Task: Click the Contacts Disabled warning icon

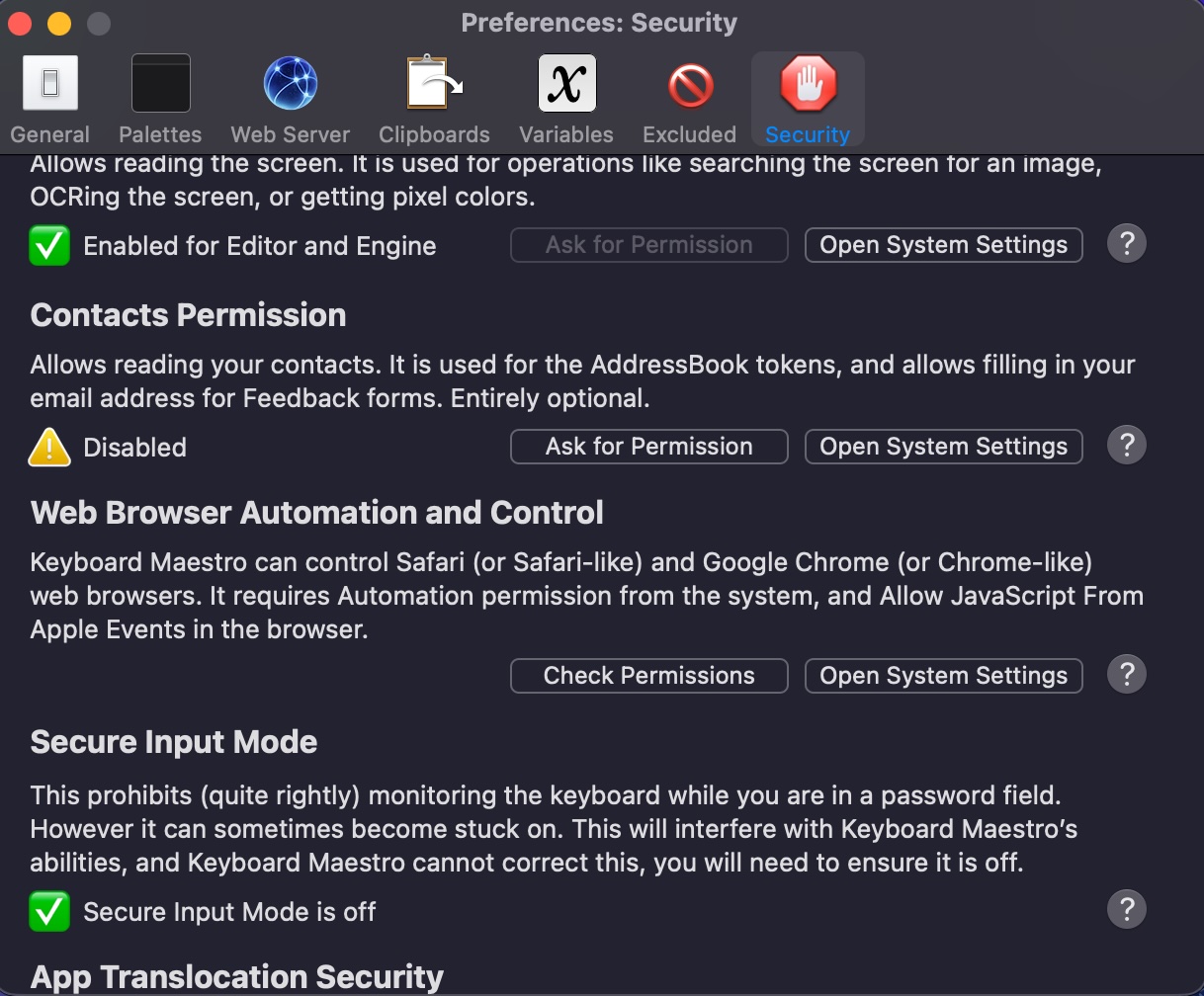Action: 49,448
